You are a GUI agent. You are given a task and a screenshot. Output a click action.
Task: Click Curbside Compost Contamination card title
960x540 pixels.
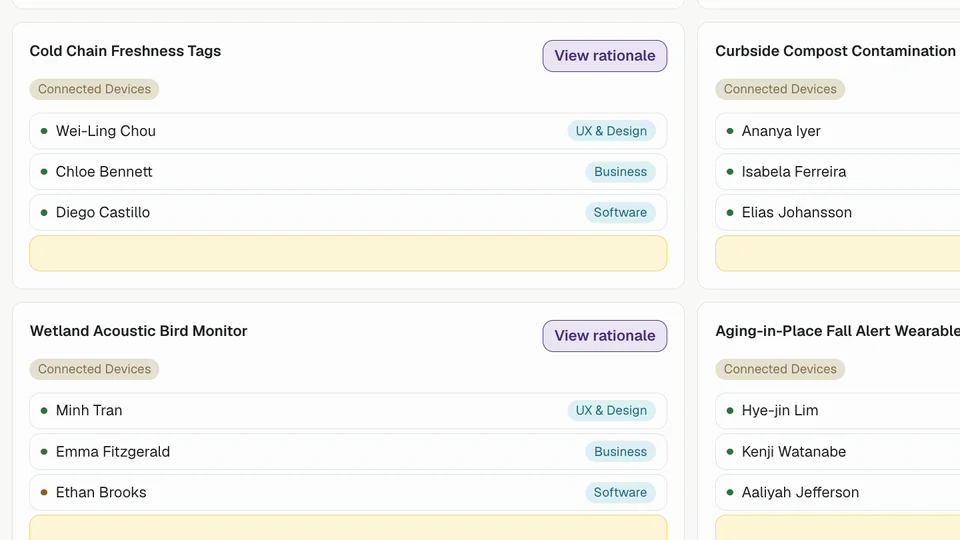point(835,51)
